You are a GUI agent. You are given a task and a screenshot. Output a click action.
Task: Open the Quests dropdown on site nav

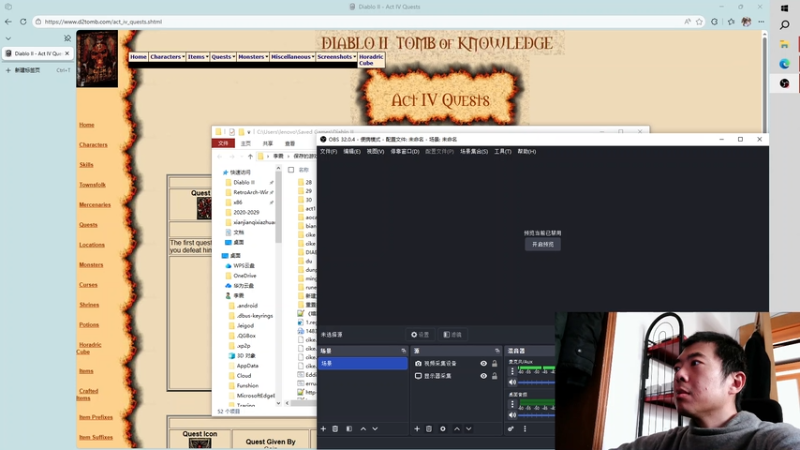[x=223, y=57]
